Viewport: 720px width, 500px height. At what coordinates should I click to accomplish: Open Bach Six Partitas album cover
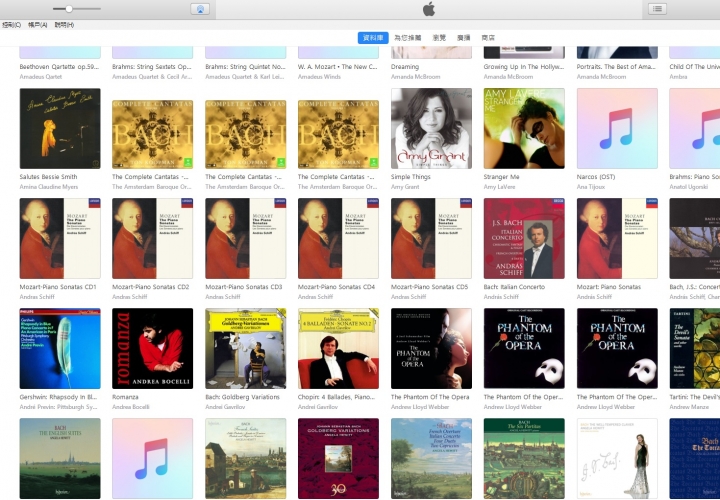[524, 458]
